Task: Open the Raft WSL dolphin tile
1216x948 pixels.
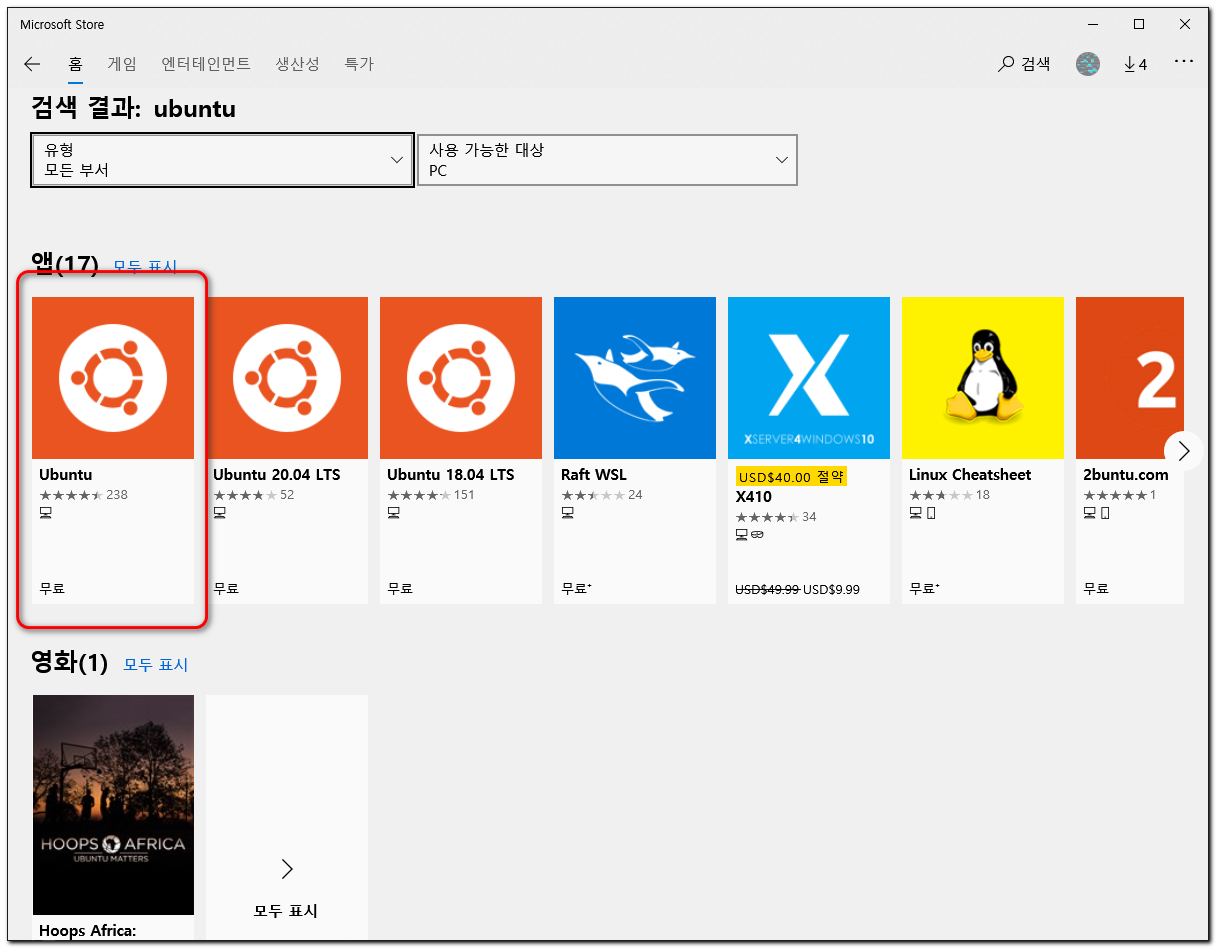Action: [635, 378]
